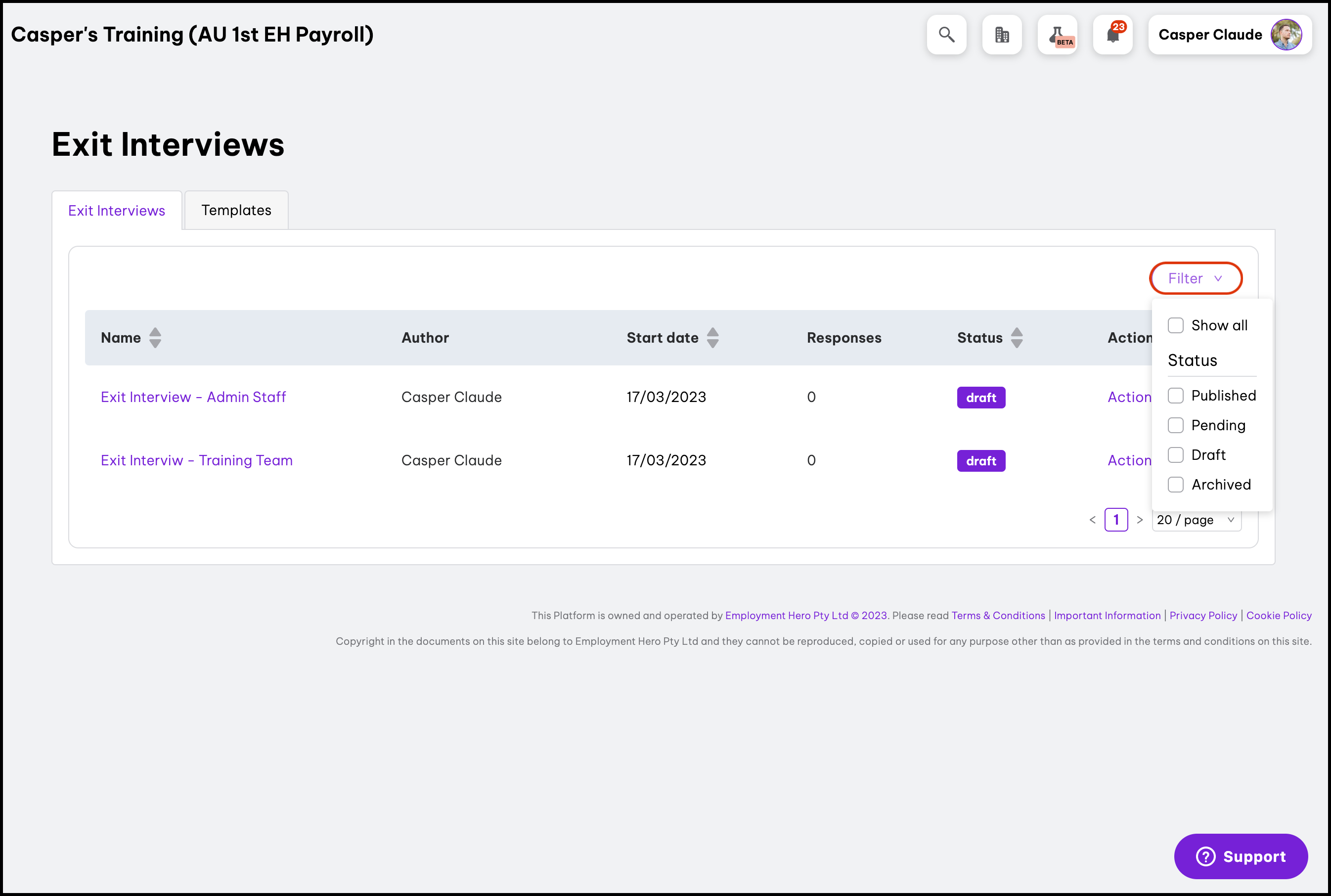The width and height of the screenshot is (1331, 896).
Task: Sort table by Start date arrows
Action: (x=712, y=338)
